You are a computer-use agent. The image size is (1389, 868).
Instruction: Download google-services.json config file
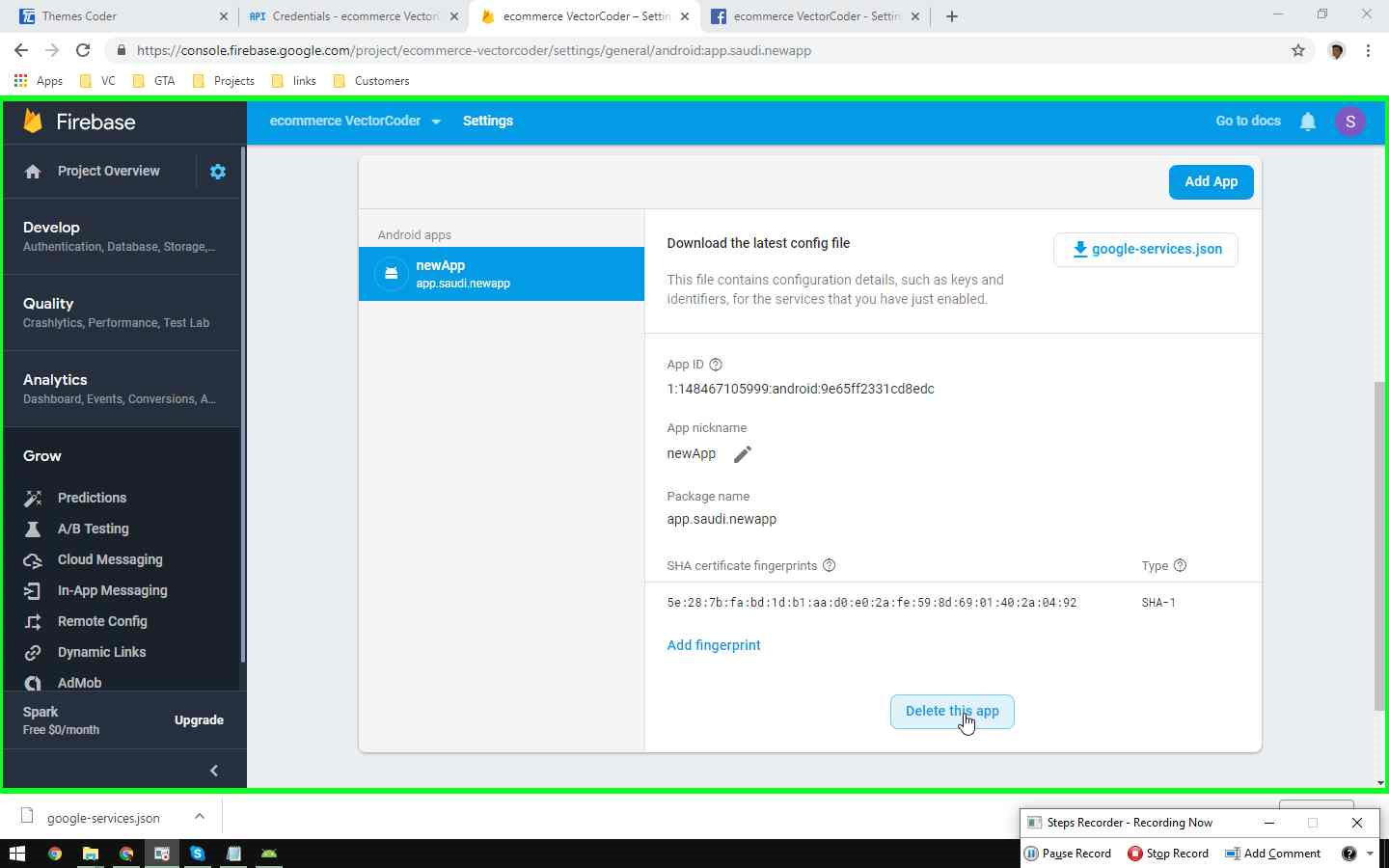click(x=1146, y=250)
